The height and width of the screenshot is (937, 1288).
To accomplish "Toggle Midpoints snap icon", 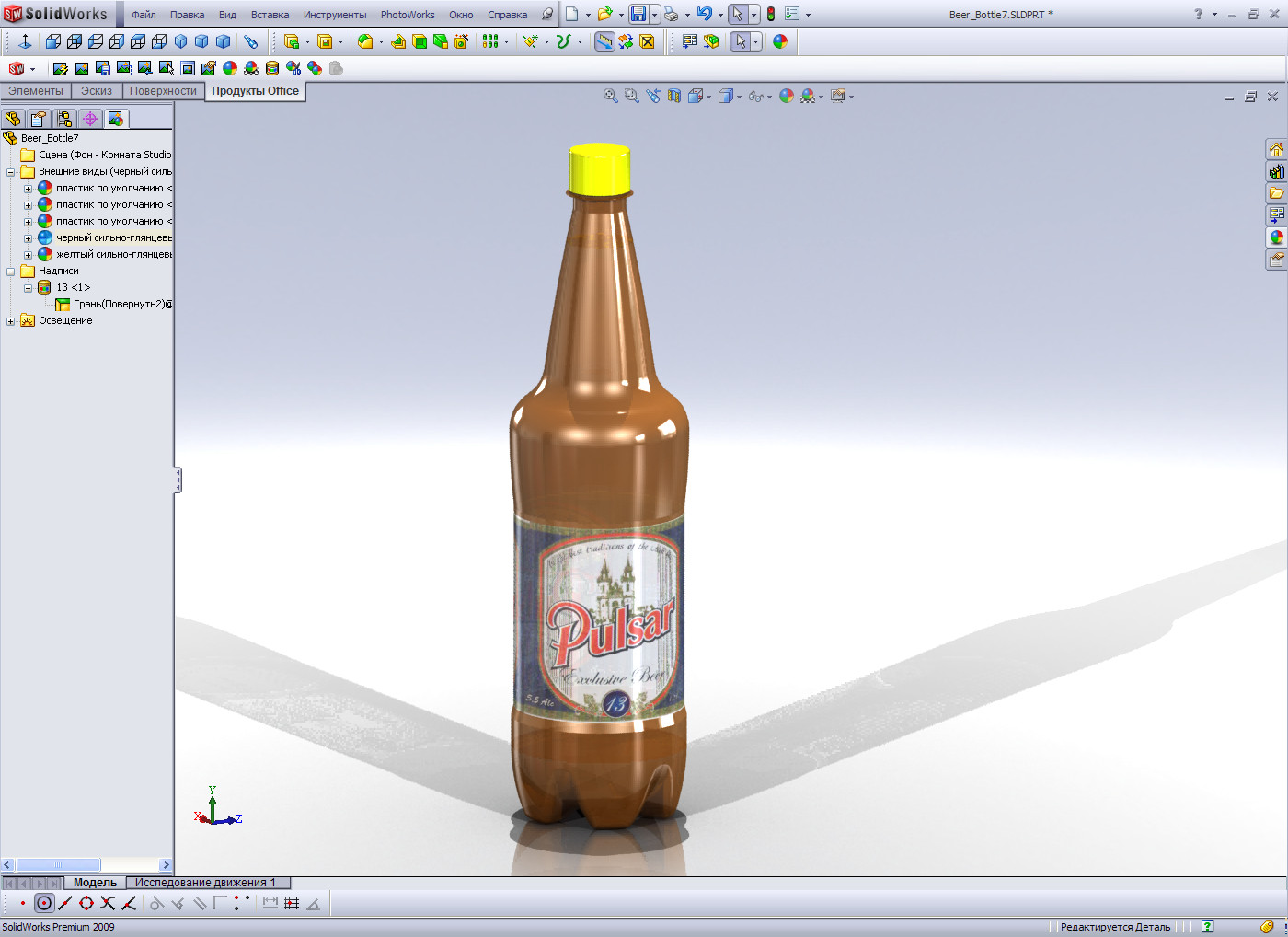I will tap(65, 904).
